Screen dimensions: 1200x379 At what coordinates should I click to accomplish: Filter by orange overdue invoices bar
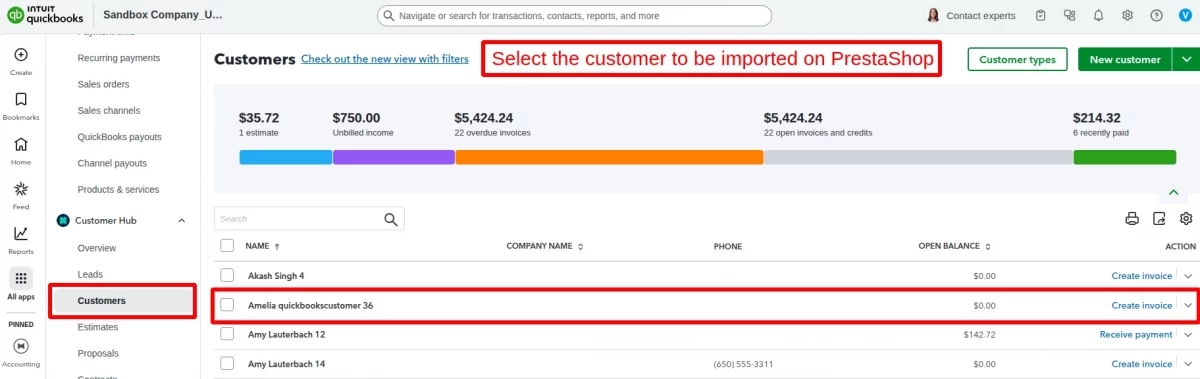pos(609,157)
